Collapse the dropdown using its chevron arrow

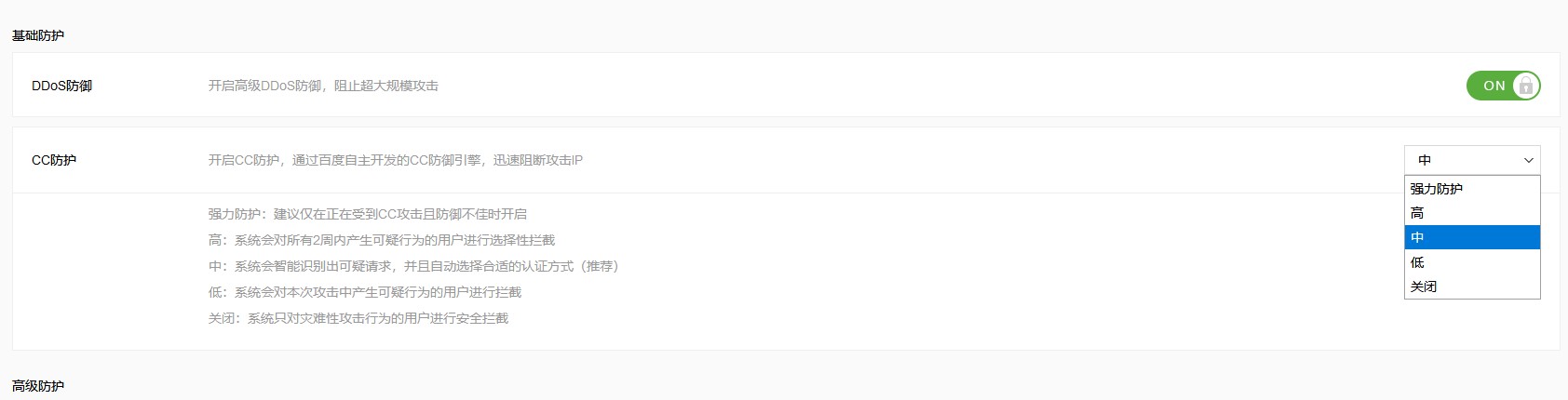tap(1528, 160)
